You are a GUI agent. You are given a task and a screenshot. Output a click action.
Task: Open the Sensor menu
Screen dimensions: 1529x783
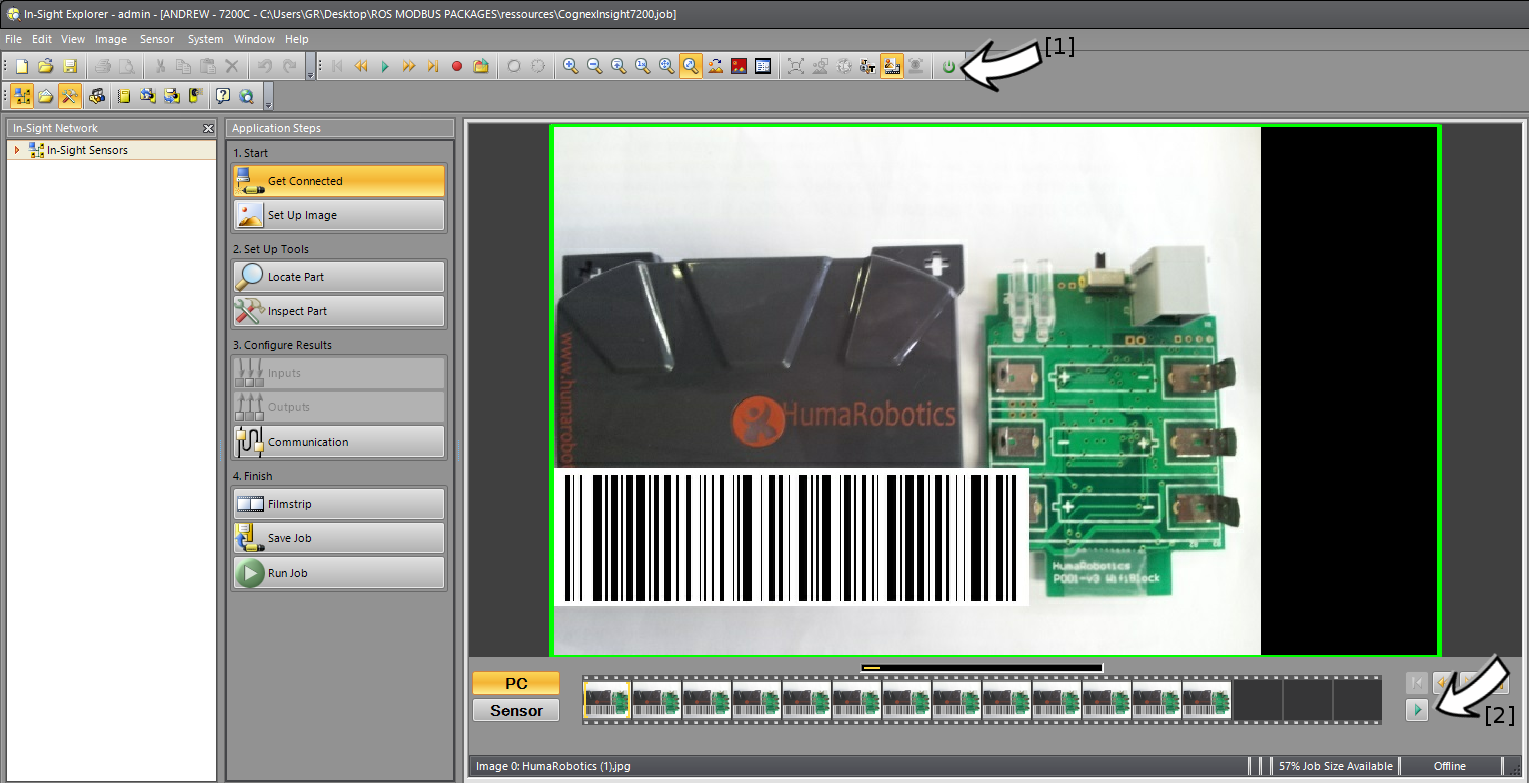[x=157, y=39]
